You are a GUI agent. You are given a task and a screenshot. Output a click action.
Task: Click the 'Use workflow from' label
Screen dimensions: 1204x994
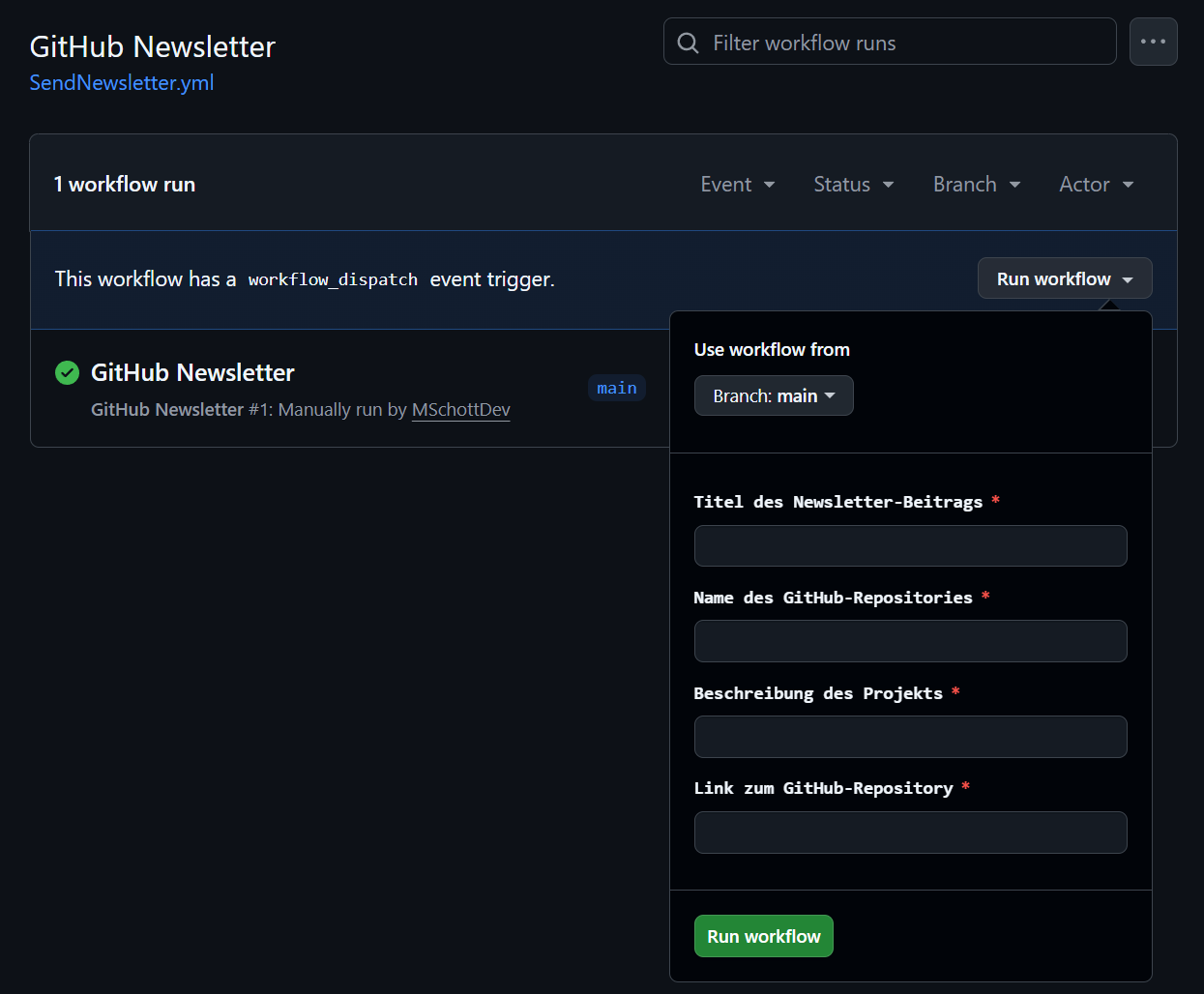pos(772,349)
